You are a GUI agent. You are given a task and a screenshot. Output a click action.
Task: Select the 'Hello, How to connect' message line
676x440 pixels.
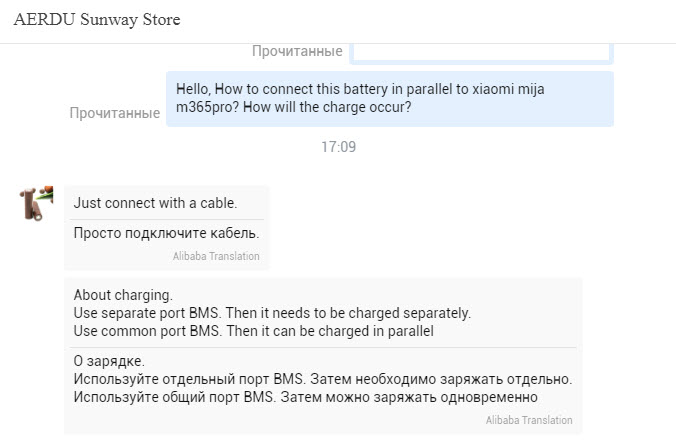click(x=360, y=88)
